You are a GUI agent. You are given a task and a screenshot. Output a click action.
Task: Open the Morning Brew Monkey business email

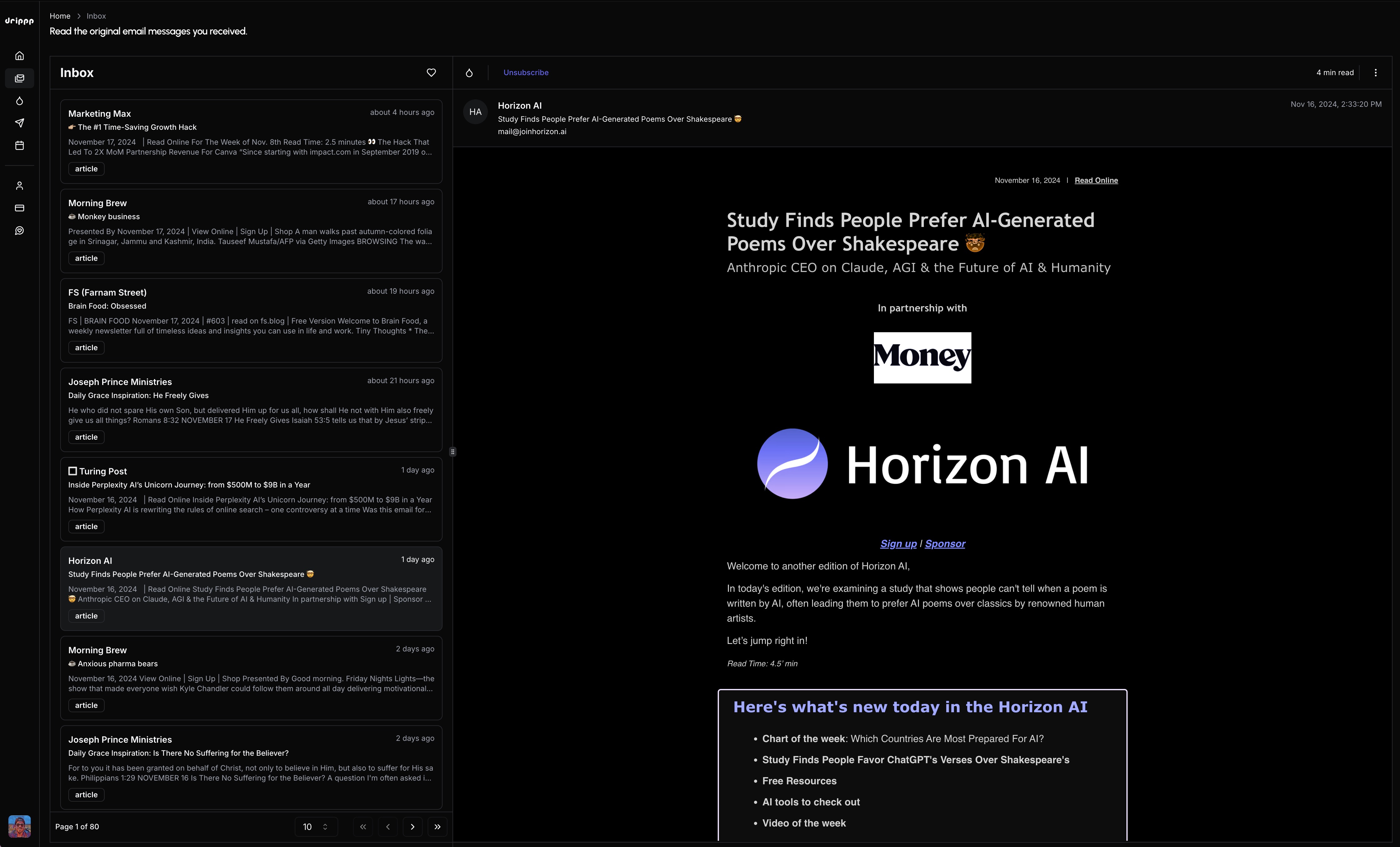point(251,231)
